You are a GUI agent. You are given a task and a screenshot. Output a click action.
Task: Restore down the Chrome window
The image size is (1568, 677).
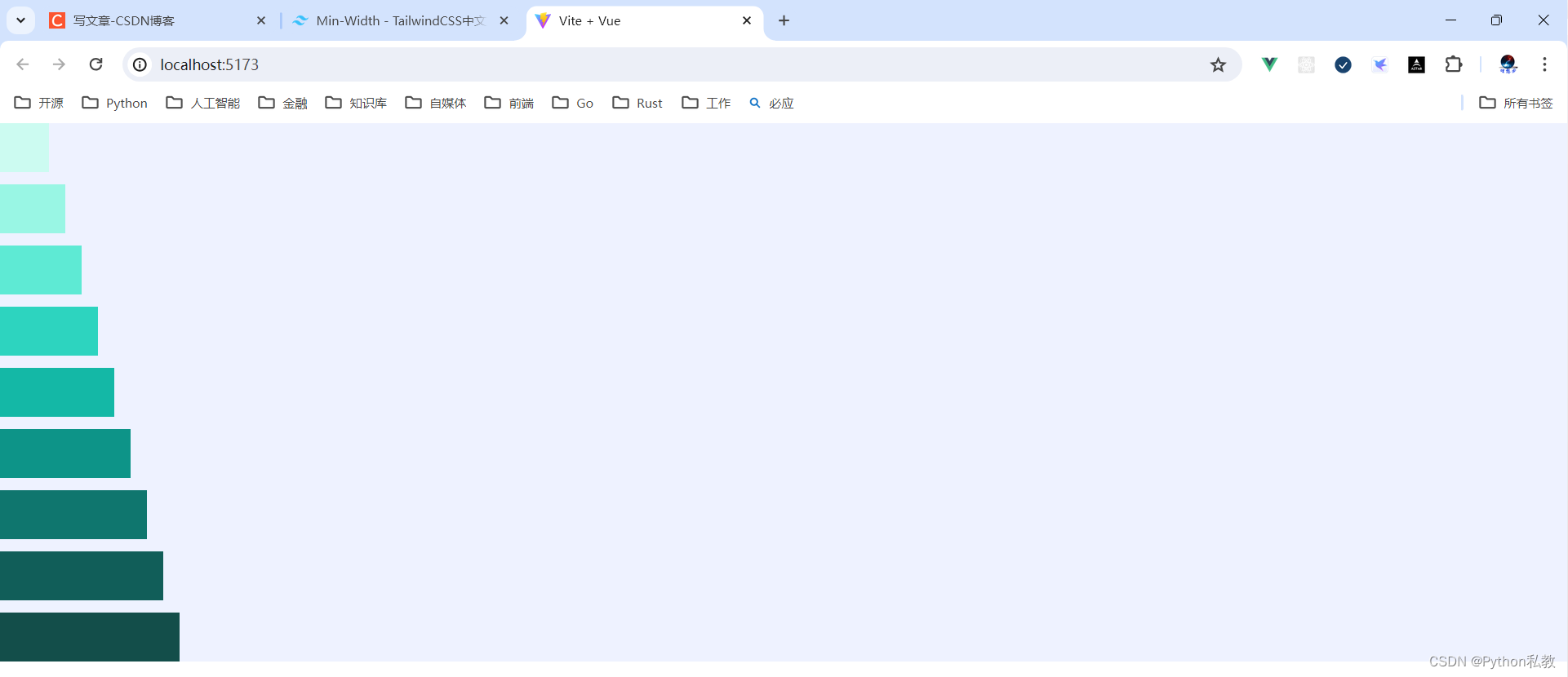[x=1496, y=20]
